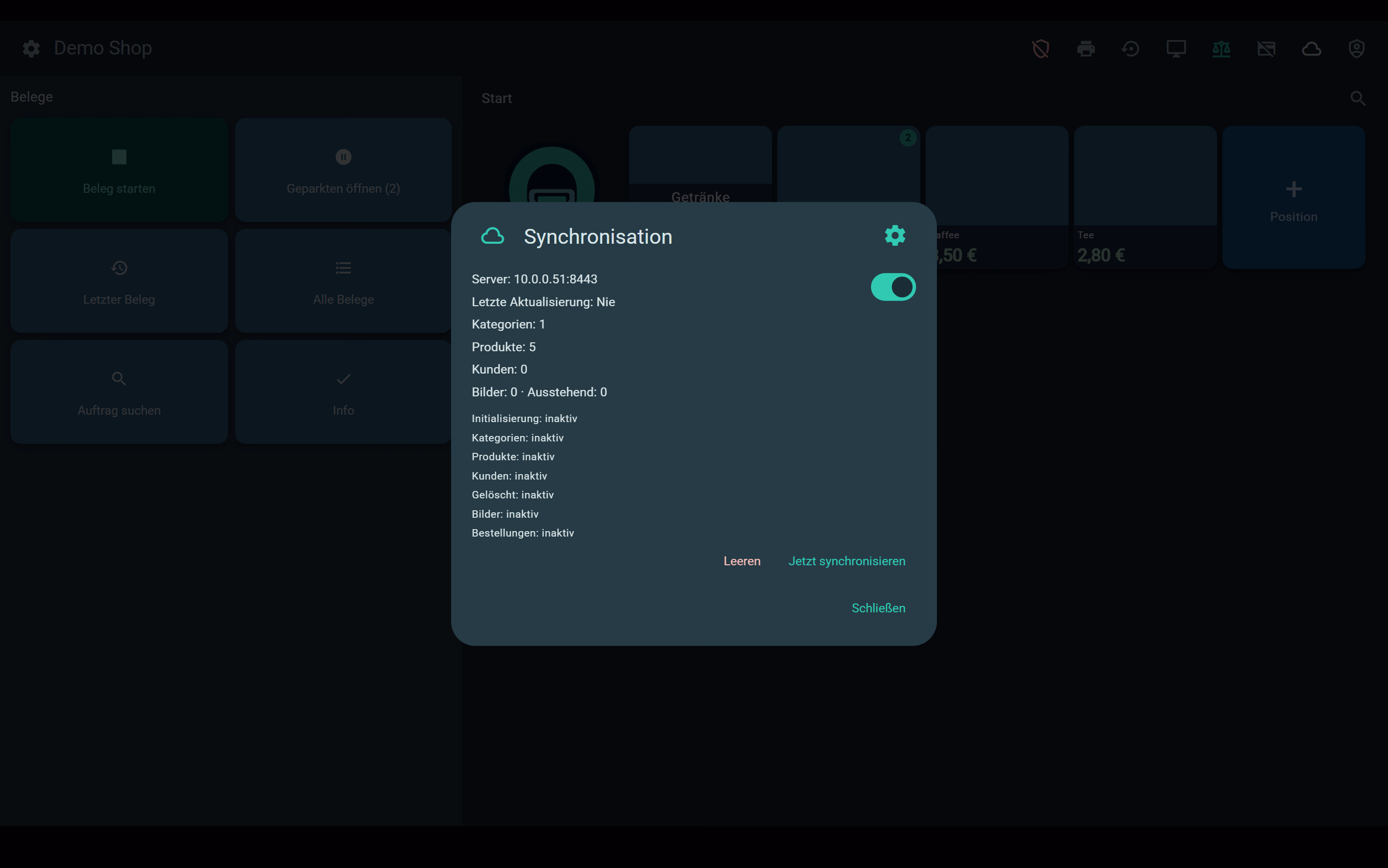Screen dimensions: 1388x868
Task: Click the Server: 10.0.0.51:8443 line
Action: click(534, 279)
